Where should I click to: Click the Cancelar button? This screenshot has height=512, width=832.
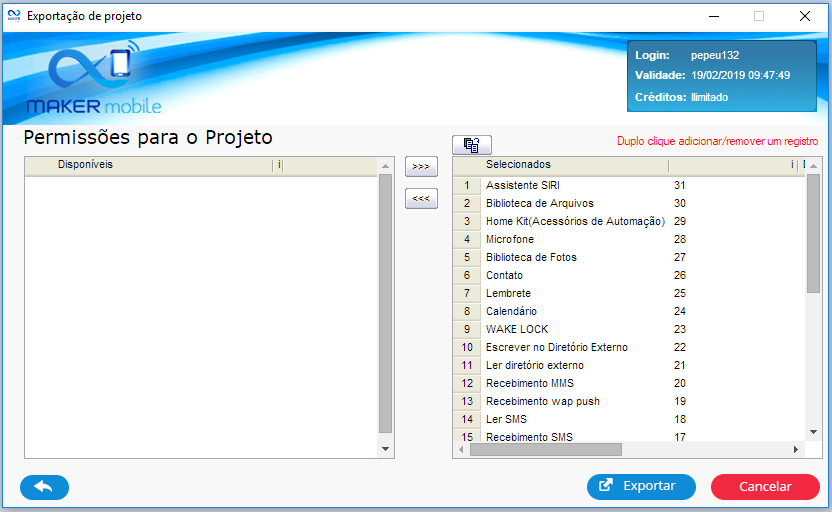pyautogui.click(x=765, y=487)
